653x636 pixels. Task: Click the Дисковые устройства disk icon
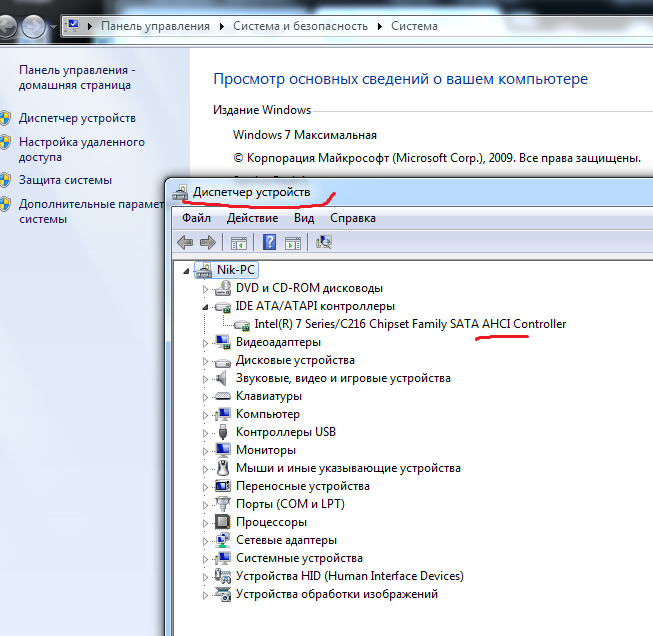pyautogui.click(x=223, y=362)
